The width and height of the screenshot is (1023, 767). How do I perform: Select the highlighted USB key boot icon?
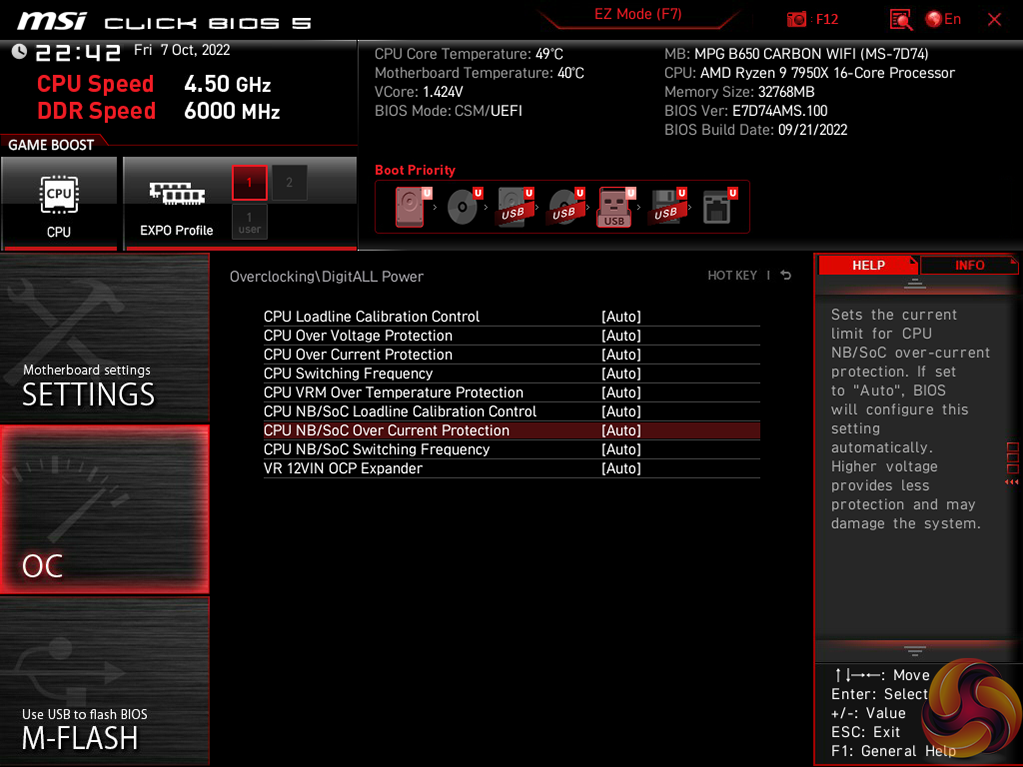[x=615, y=207]
